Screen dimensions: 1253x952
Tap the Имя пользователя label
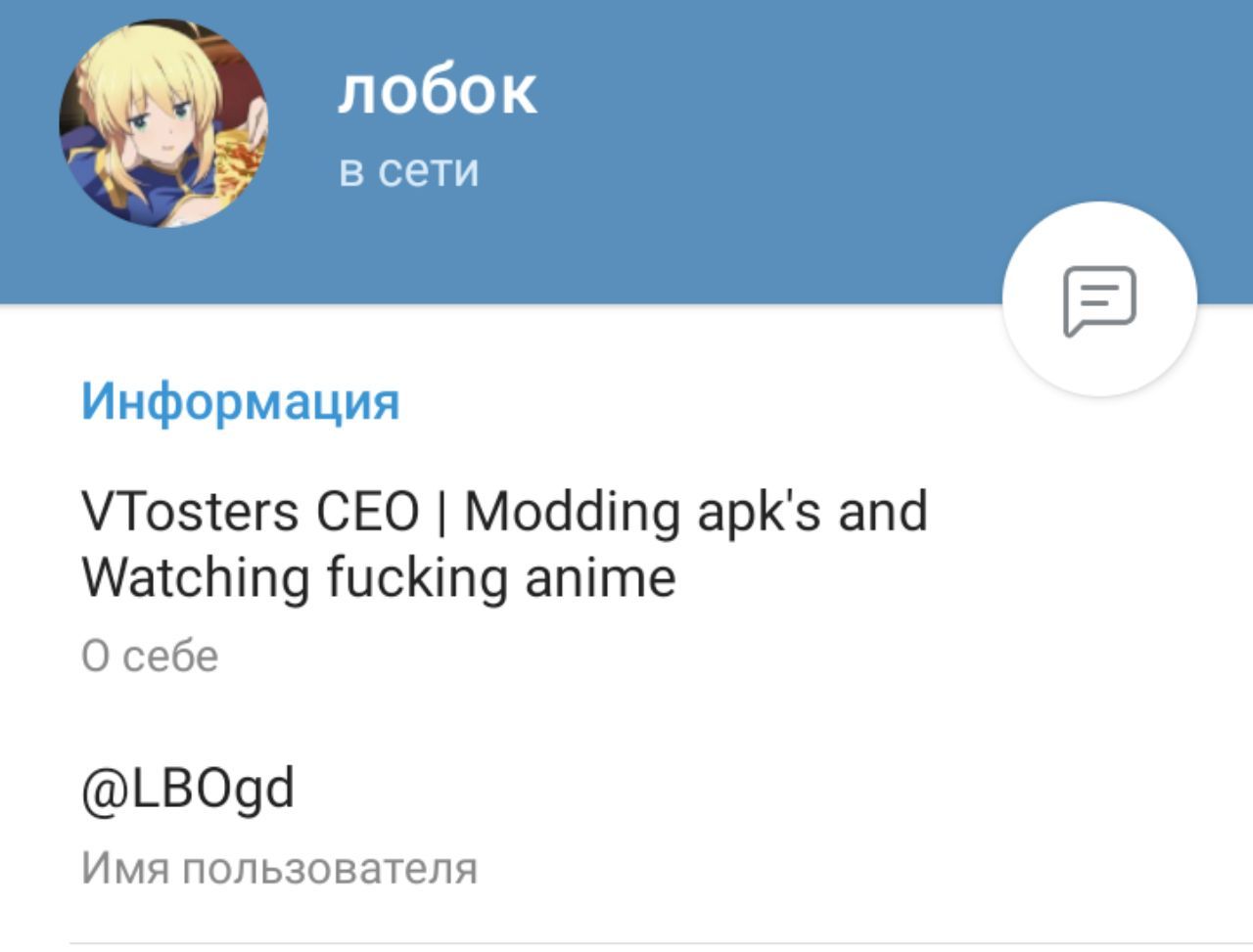(x=279, y=868)
